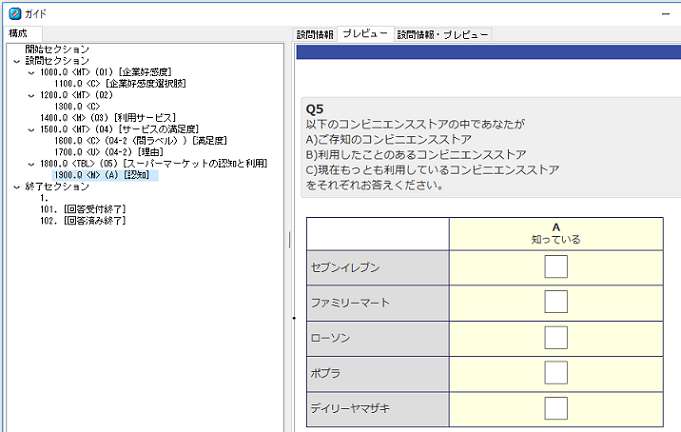Select tree item '1.' under 終了セクション
Screen dimensions: 681x432
pos(44,198)
